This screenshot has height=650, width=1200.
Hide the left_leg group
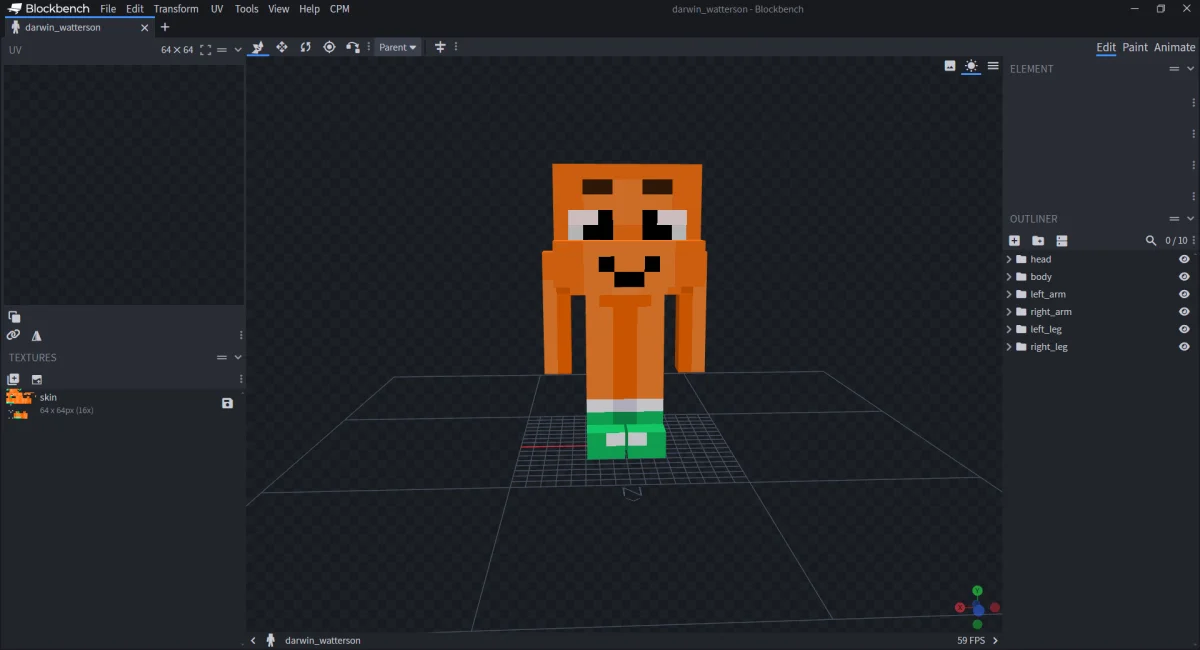[x=1184, y=329]
